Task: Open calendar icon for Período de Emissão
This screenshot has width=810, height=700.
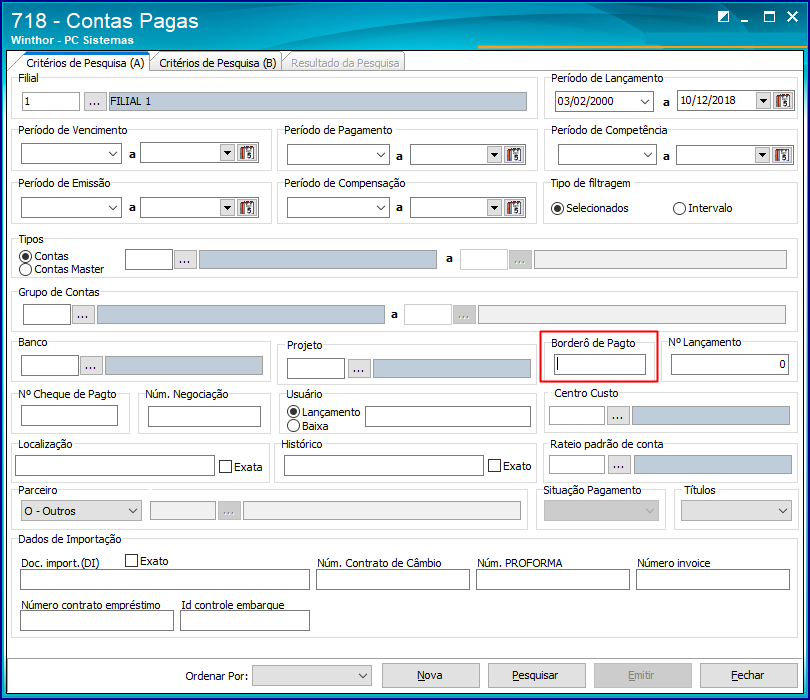Action: [247, 208]
